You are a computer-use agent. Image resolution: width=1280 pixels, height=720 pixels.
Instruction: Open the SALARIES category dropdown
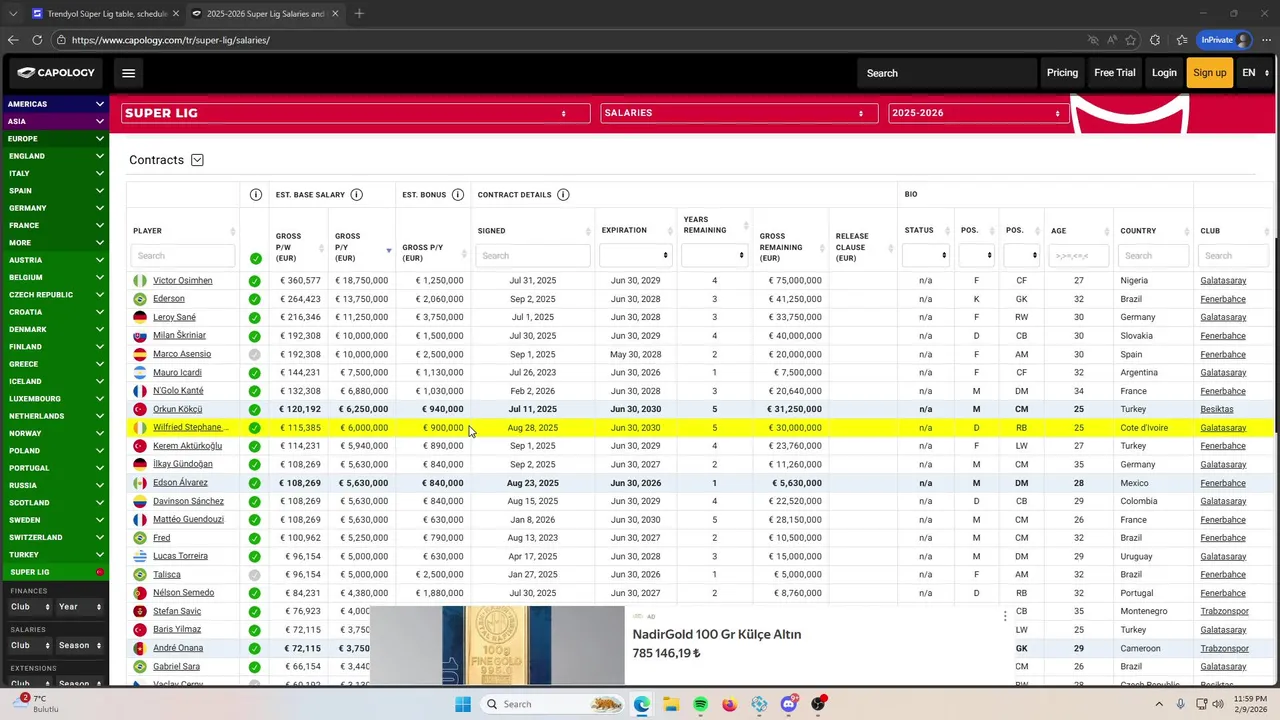click(738, 113)
